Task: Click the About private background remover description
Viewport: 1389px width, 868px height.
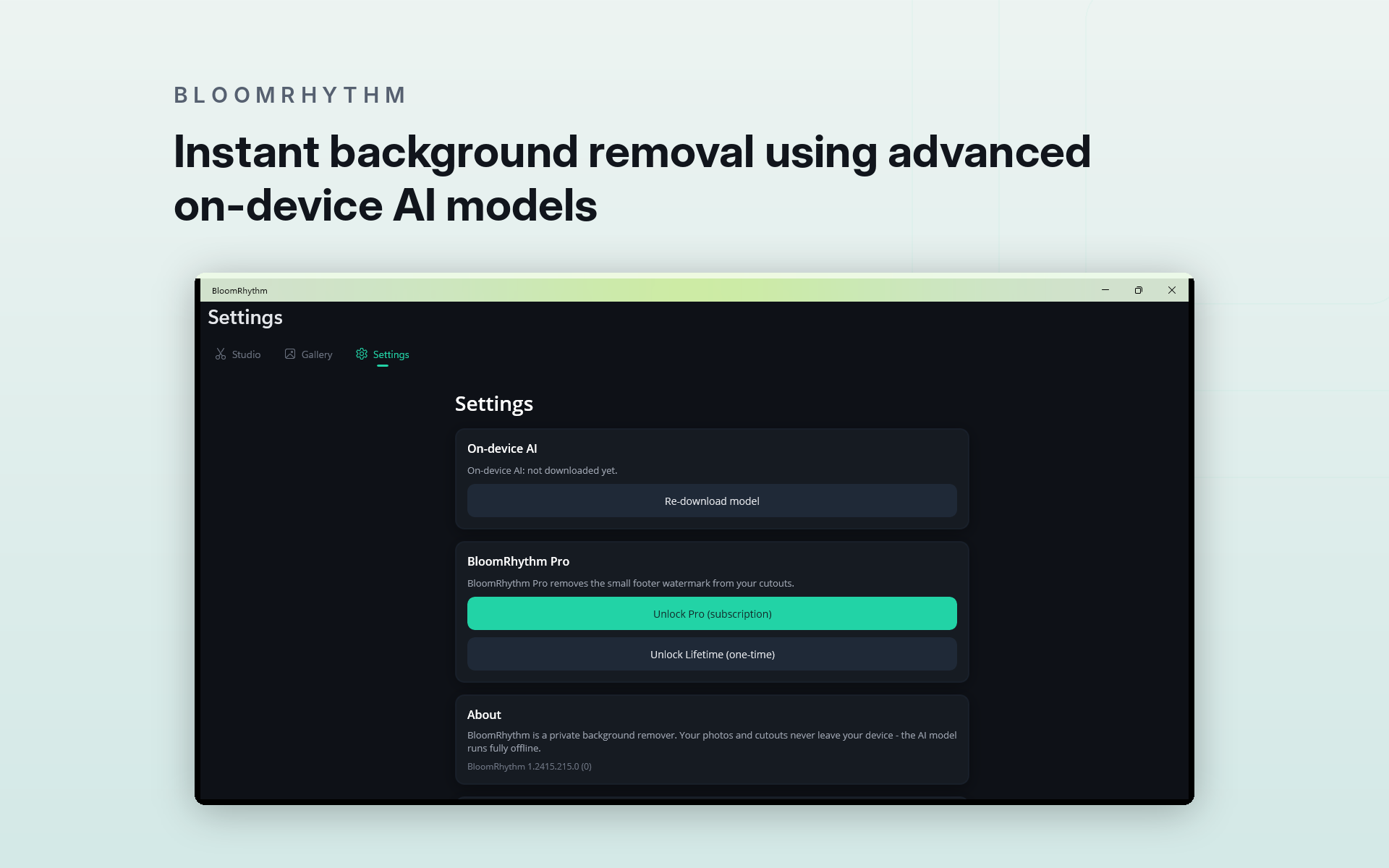Action: pyautogui.click(x=712, y=741)
